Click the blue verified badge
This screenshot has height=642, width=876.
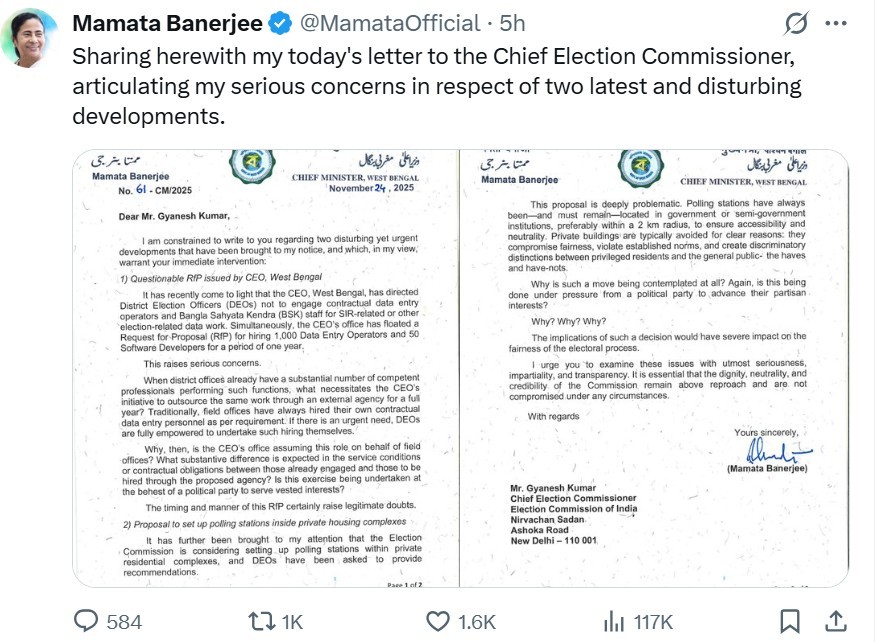tap(278, 23)
